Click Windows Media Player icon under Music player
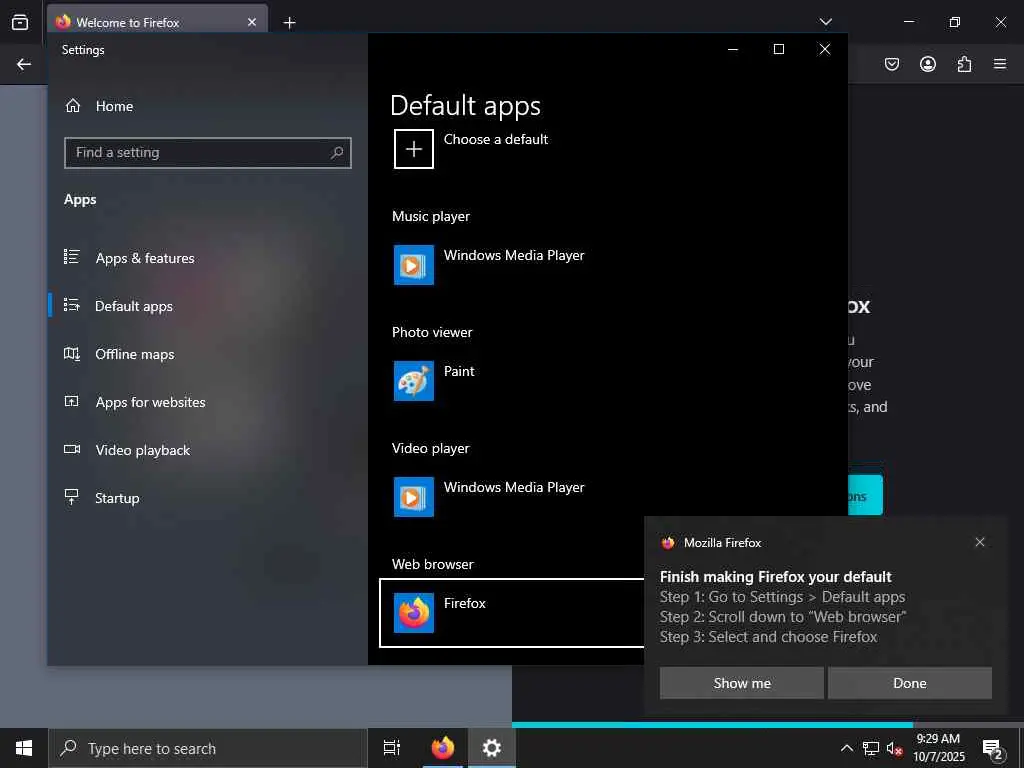Image resolution: width=1024 pixels, height=768 pixels. [x=413, y=264]
